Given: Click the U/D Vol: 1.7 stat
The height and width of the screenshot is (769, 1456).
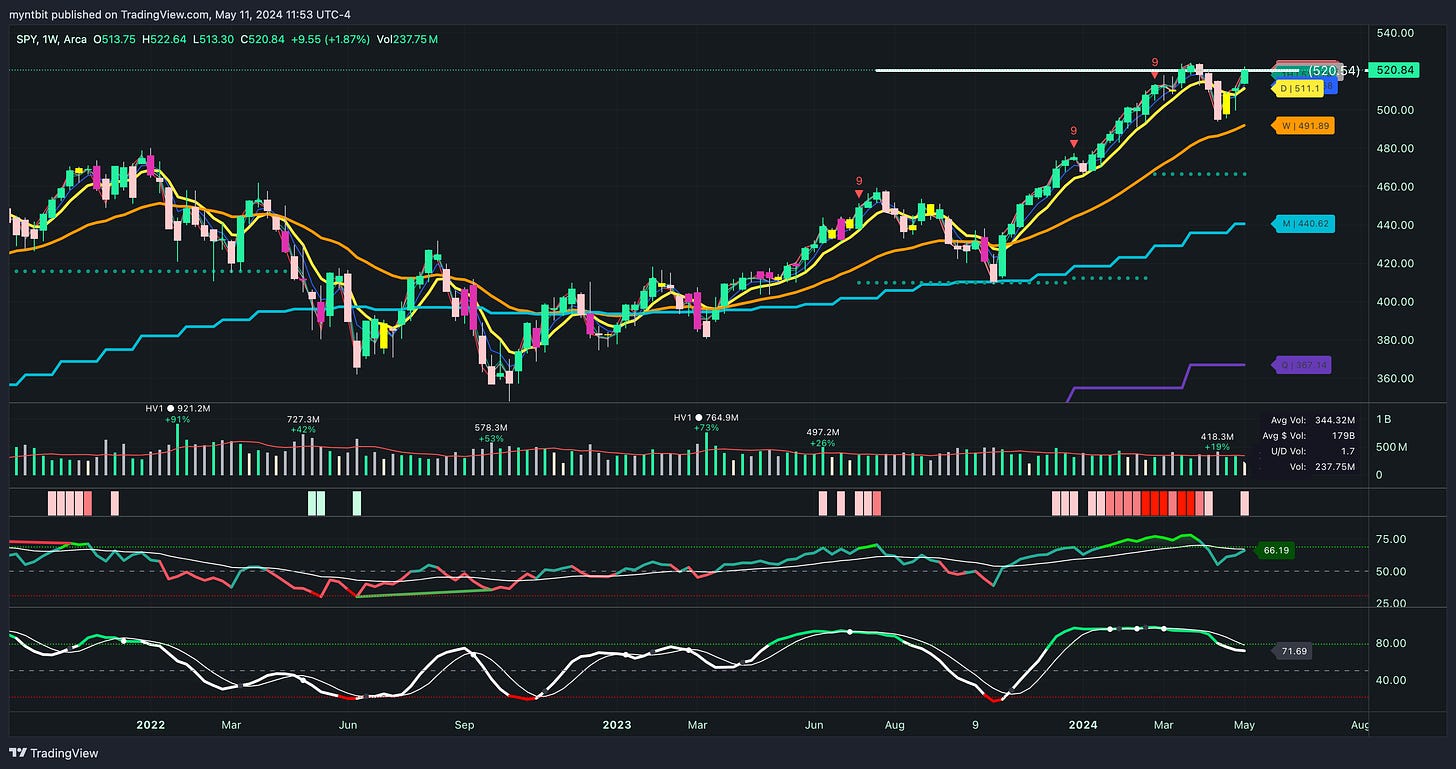Looking at the screenshot, I should pyautogui.click(x=1313, y=450).
